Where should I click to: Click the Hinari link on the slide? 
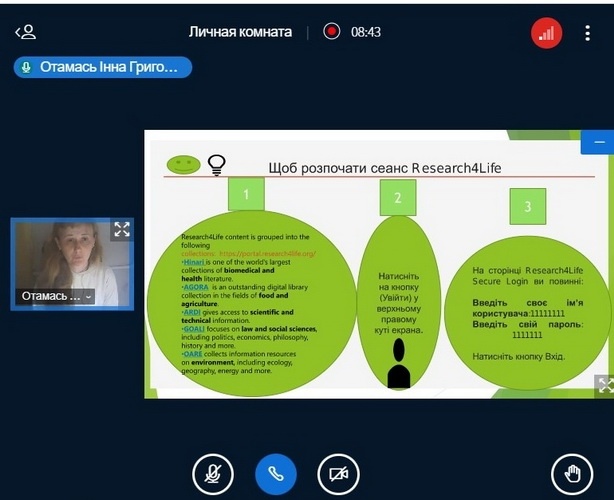196,262
